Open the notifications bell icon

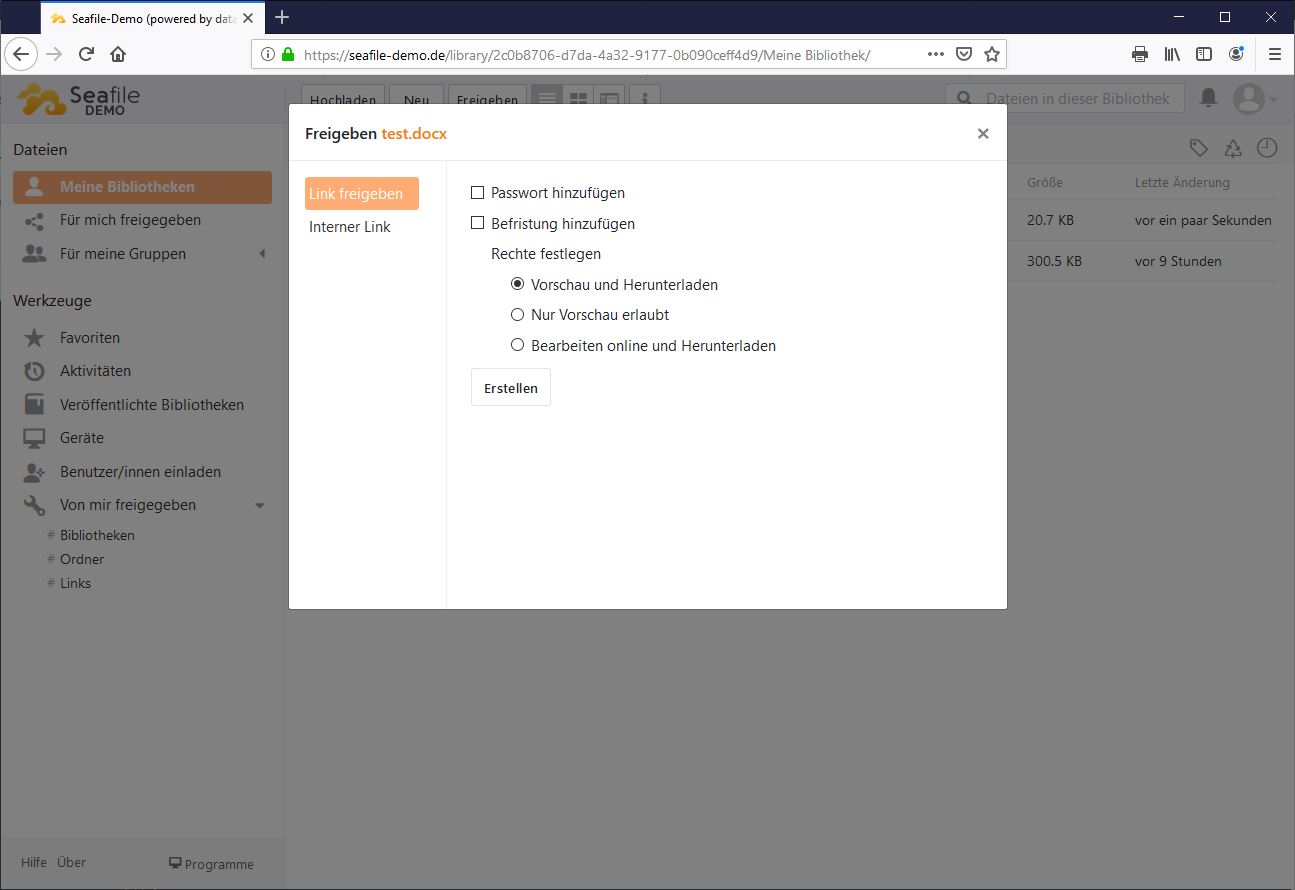click(x=1208, y=98)
